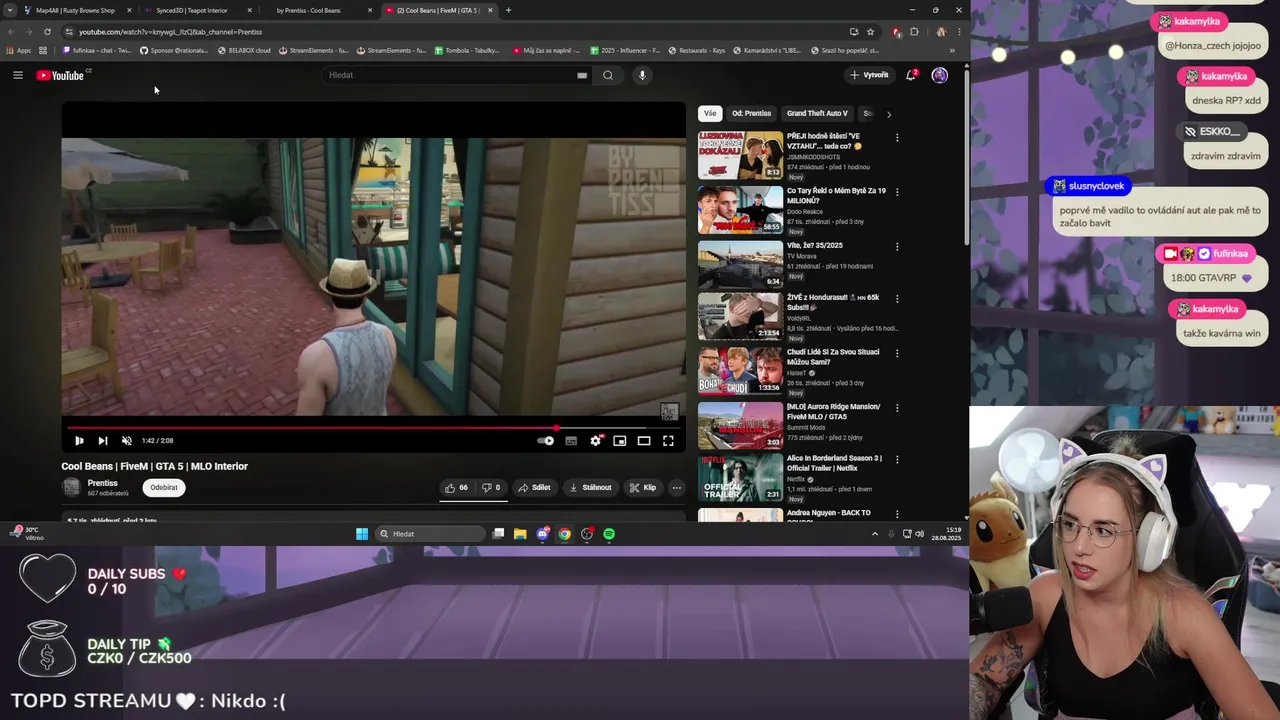1280x720 pixels.
Task: Open options for Alice in Borderland trailer
Action: (897, 460)
